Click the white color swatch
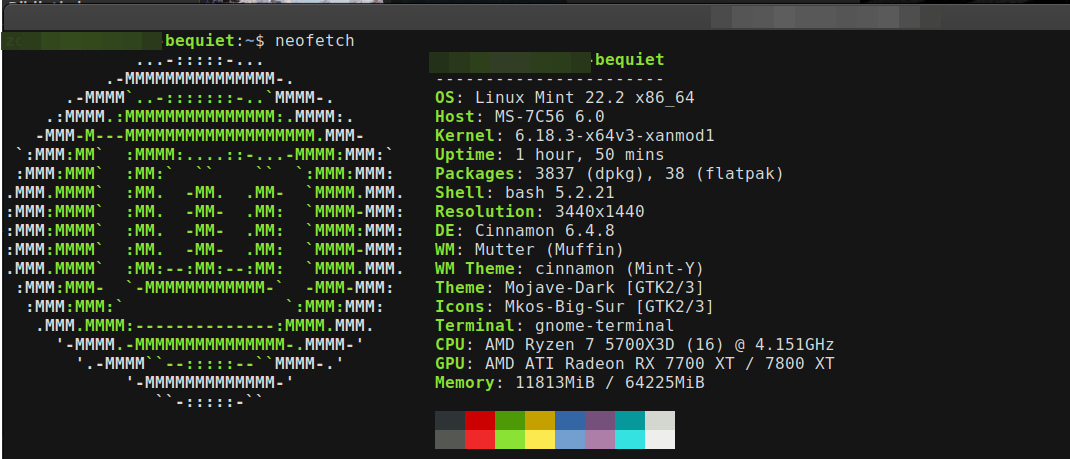 660,439
